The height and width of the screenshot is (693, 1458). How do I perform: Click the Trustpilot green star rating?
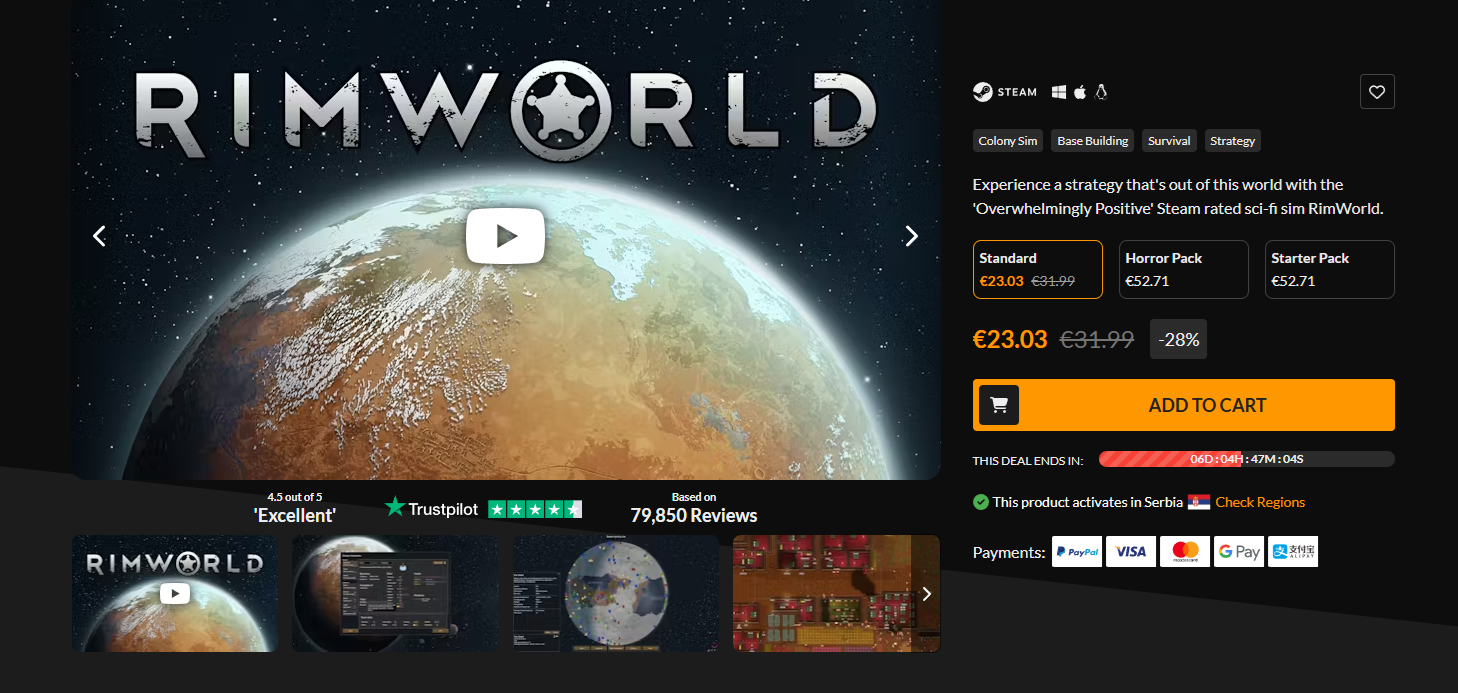[535, 509]
